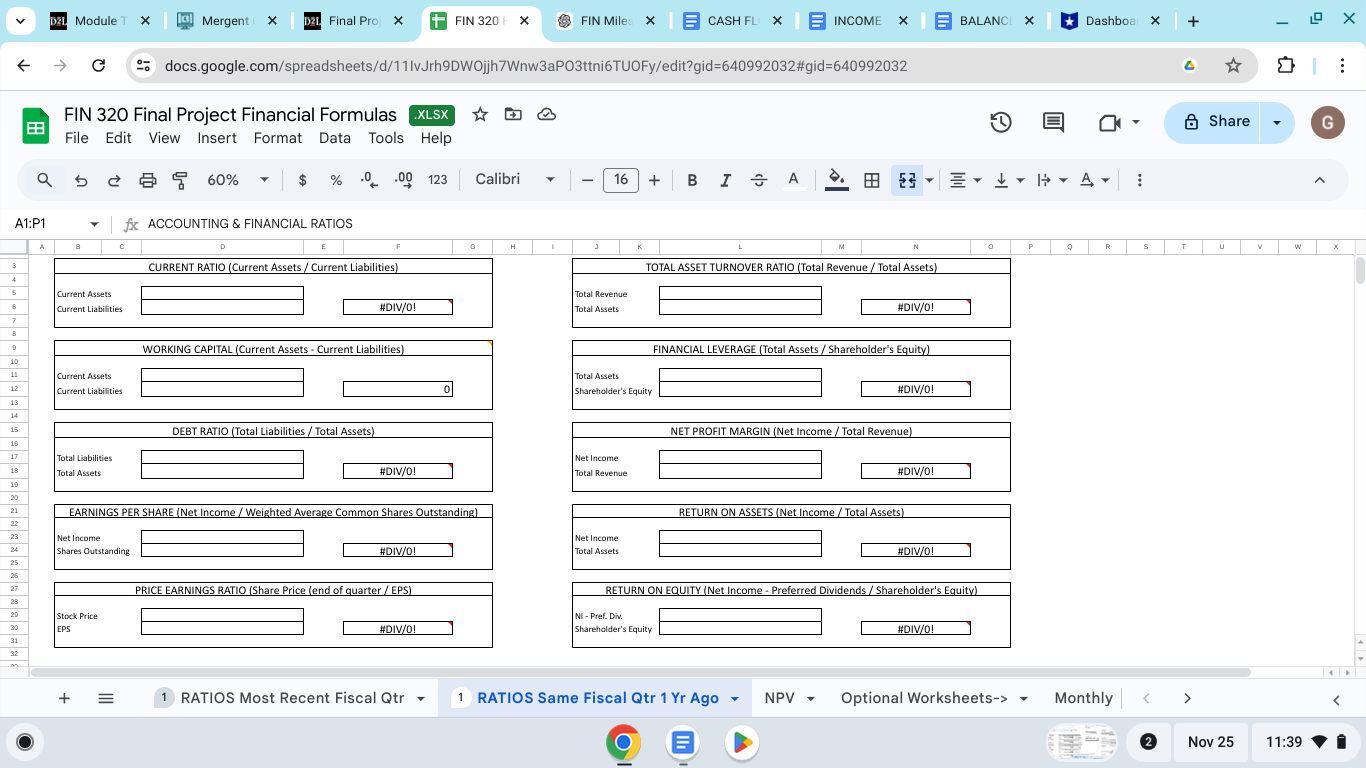The width and height of the screenshot is (1366, 768).
Task: Open the Data menu
Action: pos(335,138)
